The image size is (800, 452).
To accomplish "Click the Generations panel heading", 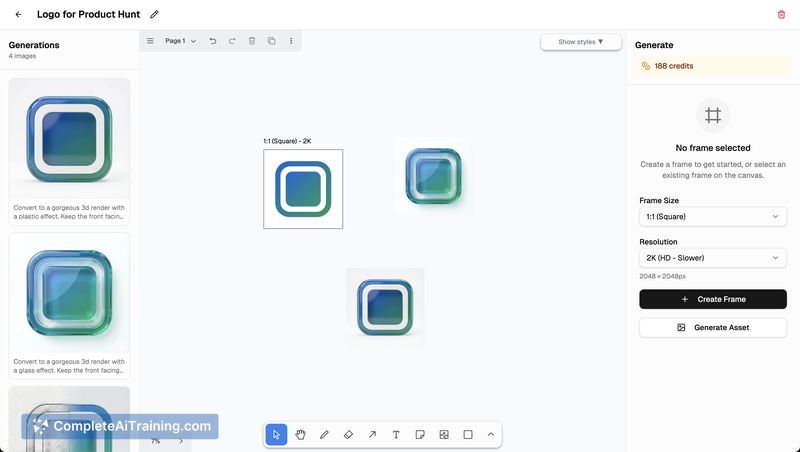I will 34,45.
